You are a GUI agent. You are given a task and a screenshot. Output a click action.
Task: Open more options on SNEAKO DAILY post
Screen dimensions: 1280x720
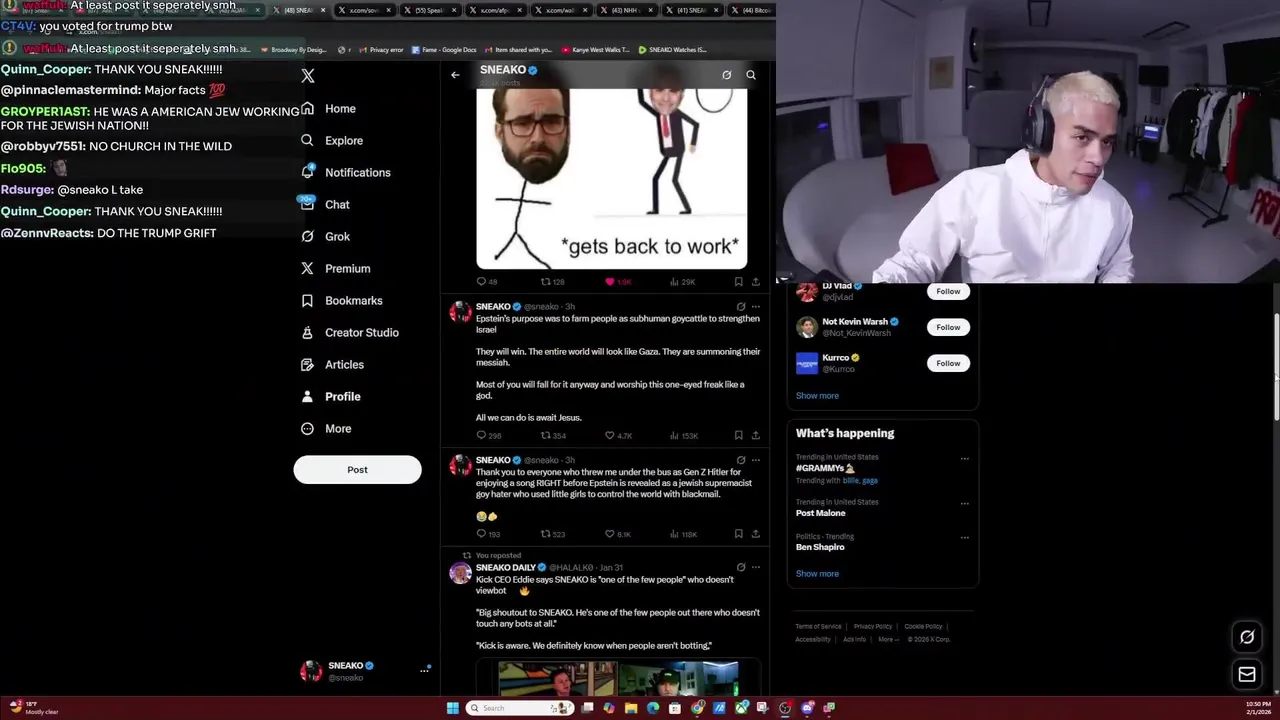coord(755,567)
